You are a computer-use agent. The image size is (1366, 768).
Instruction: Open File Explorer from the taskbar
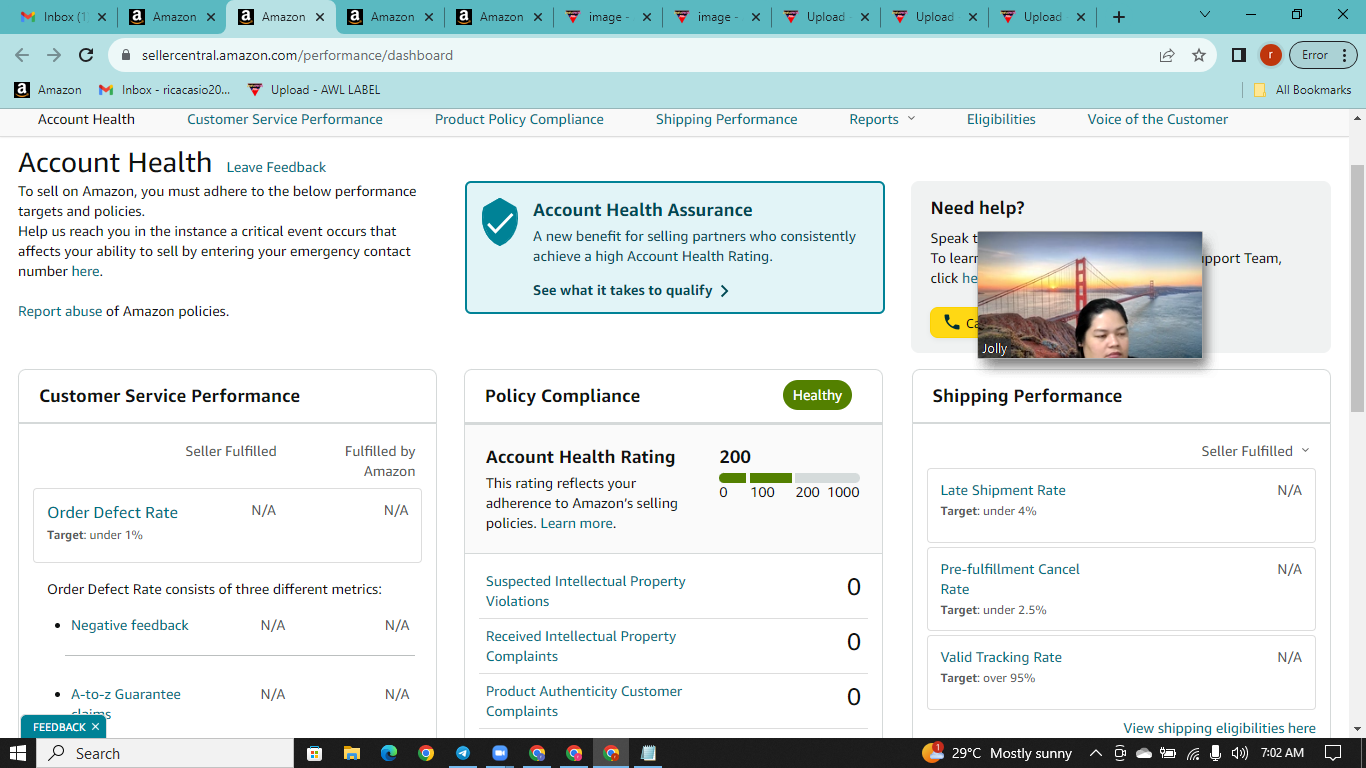click(351, 753)
